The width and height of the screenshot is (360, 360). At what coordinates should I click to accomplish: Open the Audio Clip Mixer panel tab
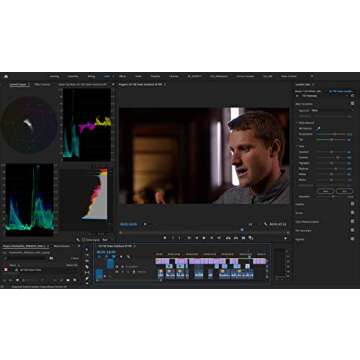click(82, 85)
